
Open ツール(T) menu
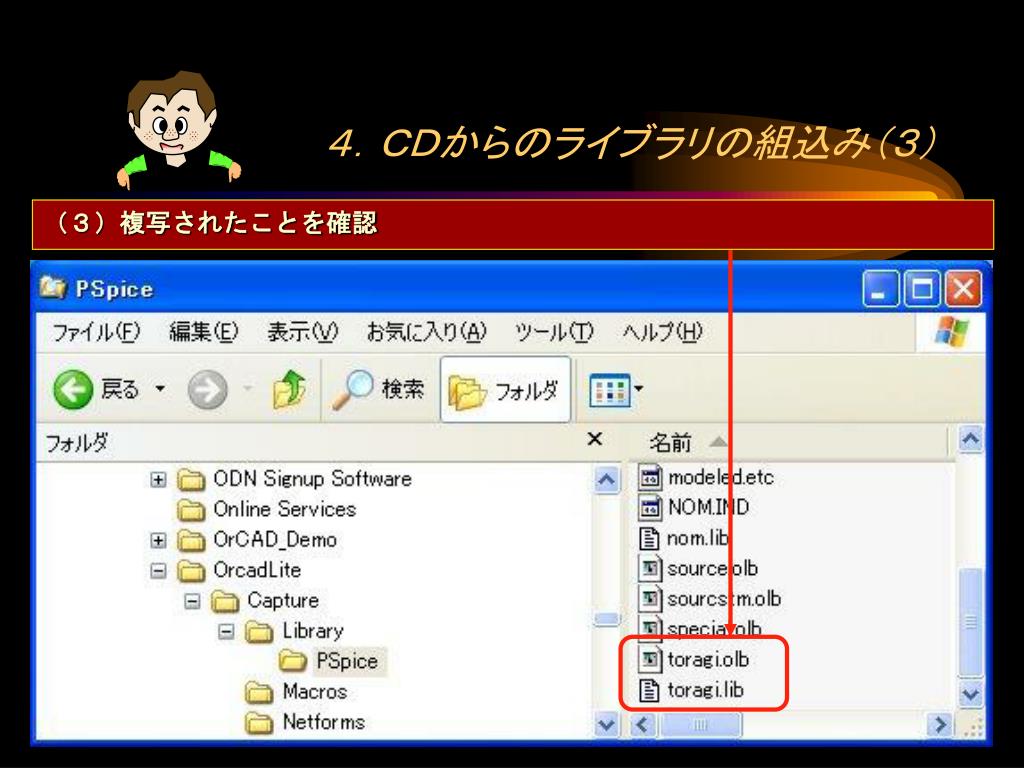pos(554,332)
